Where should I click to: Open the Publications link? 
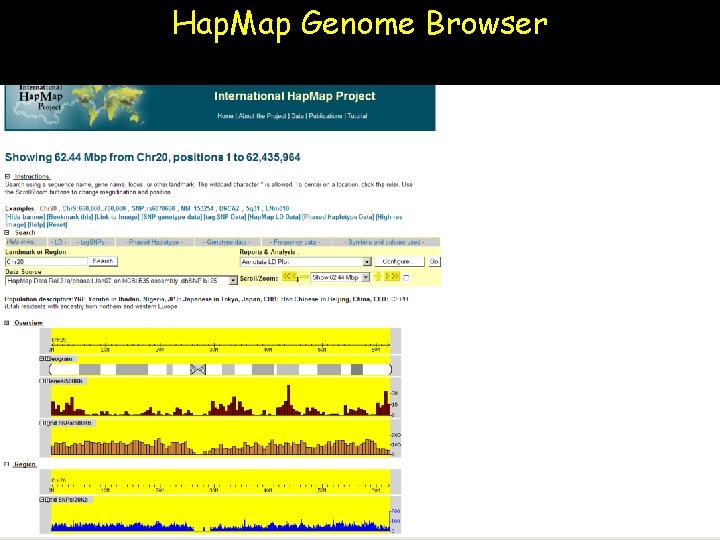coord(325,116)
